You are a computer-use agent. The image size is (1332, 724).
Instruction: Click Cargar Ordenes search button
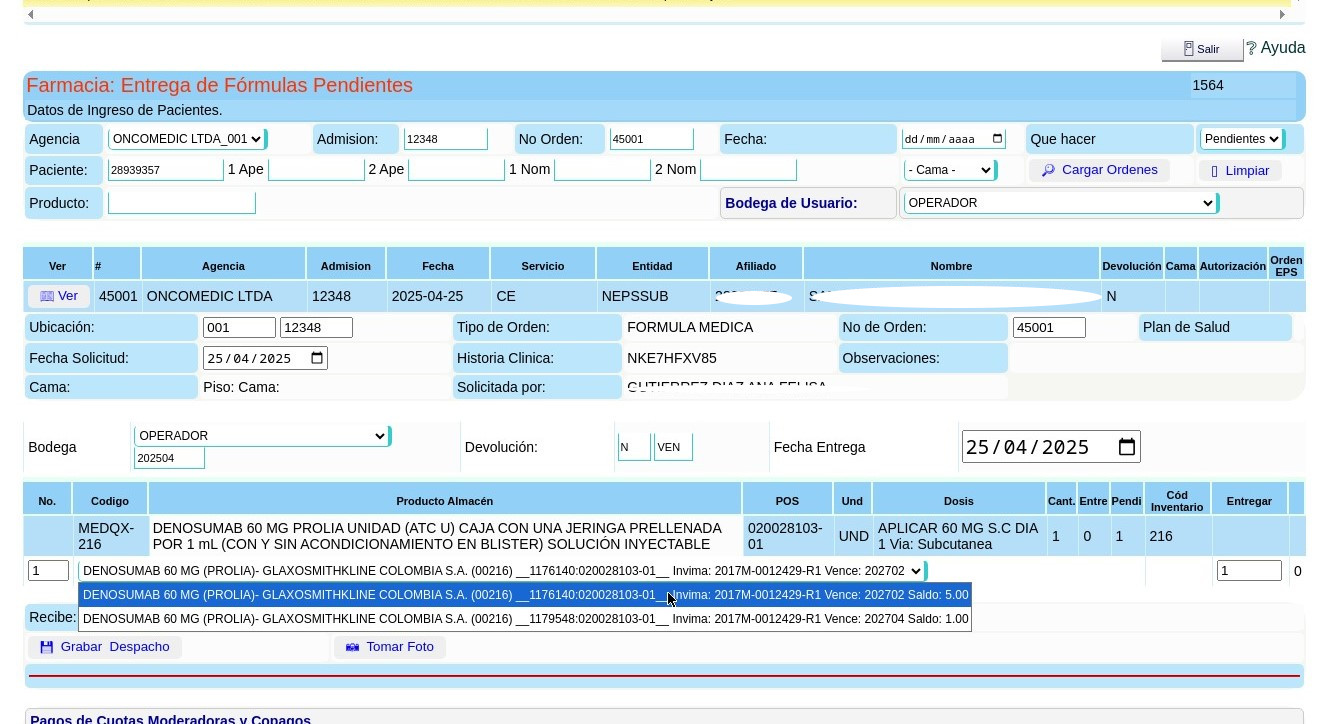point(1098,170)
